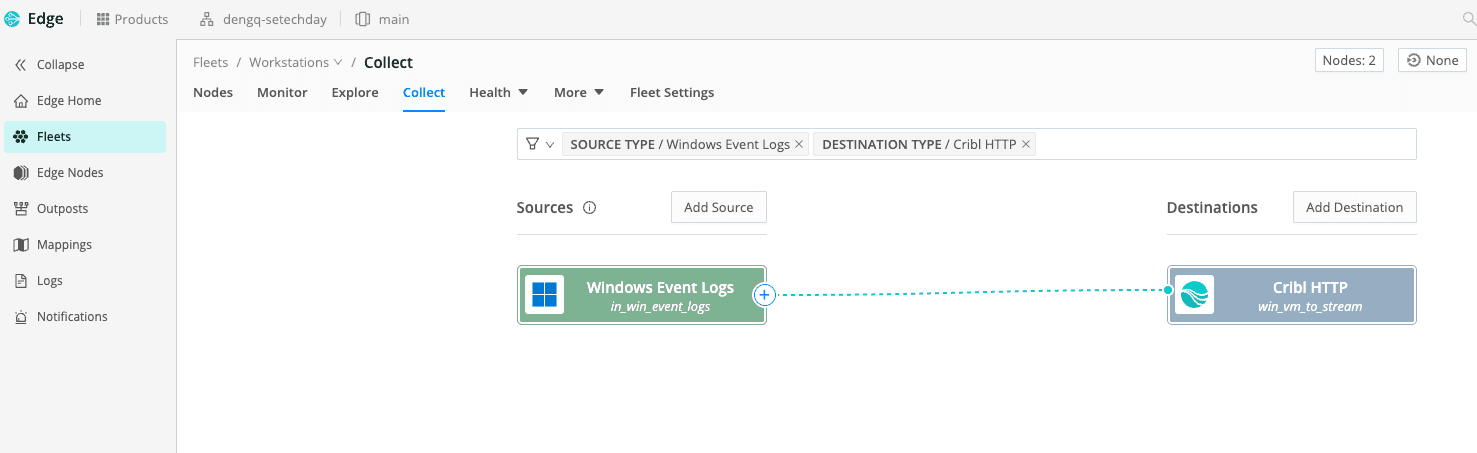Screen dimensions: 1477x453
Task: Open the main workspace selector
Action: 382,19
